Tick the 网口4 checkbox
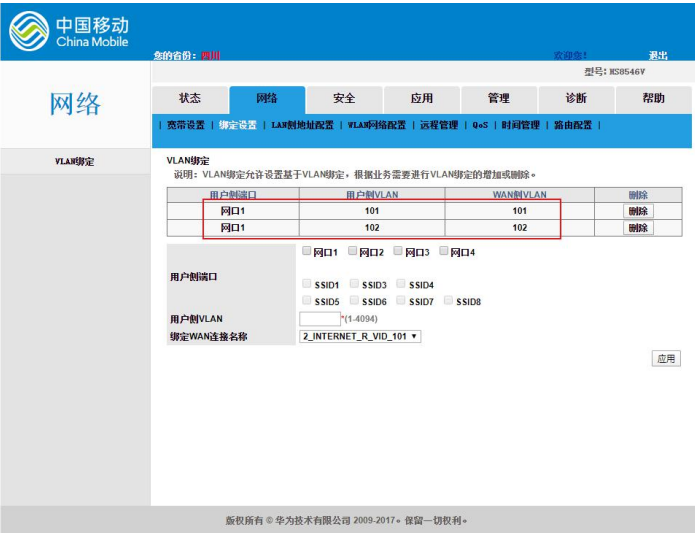The width and height of the screenshot is (695, 533). pos(444,251)
